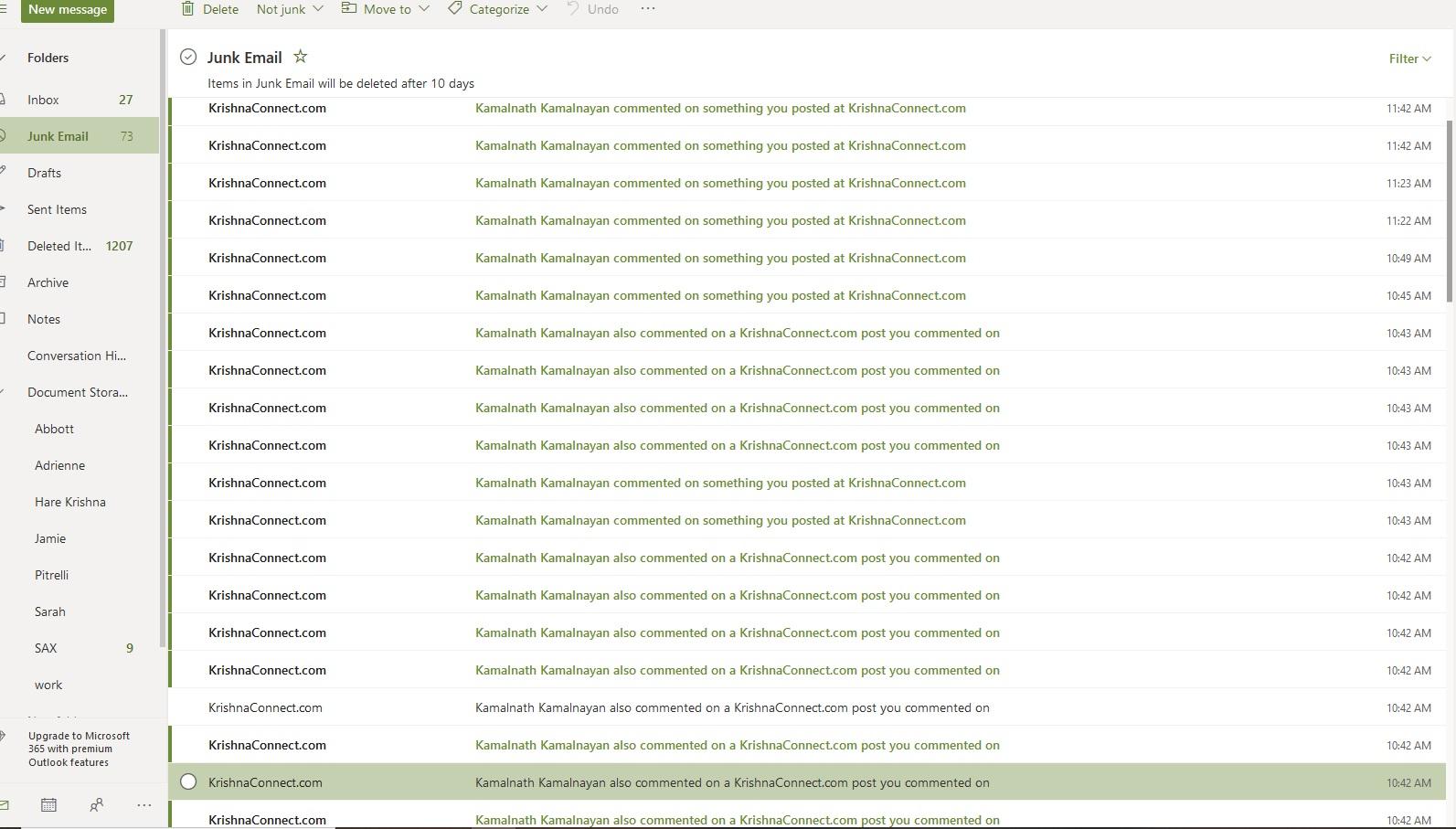Expand the Categorize dropdown chevron
Viewport: 1456px width, 829px height.
(542, 9)
